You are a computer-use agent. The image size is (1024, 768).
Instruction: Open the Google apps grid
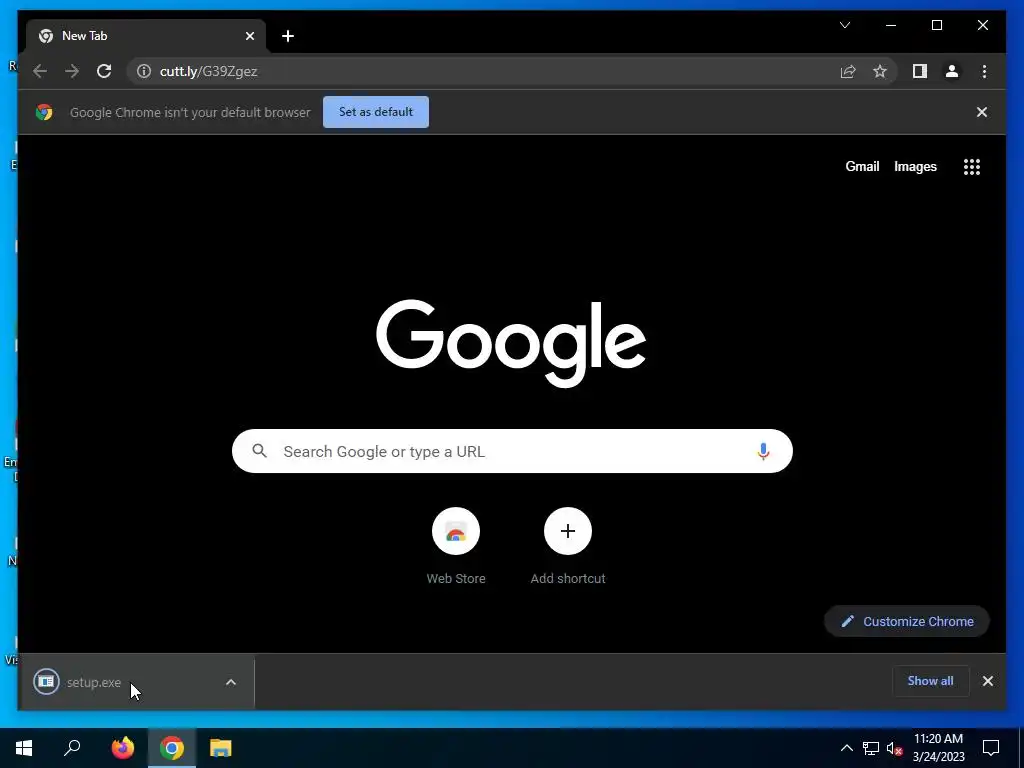tap(972, 167)
